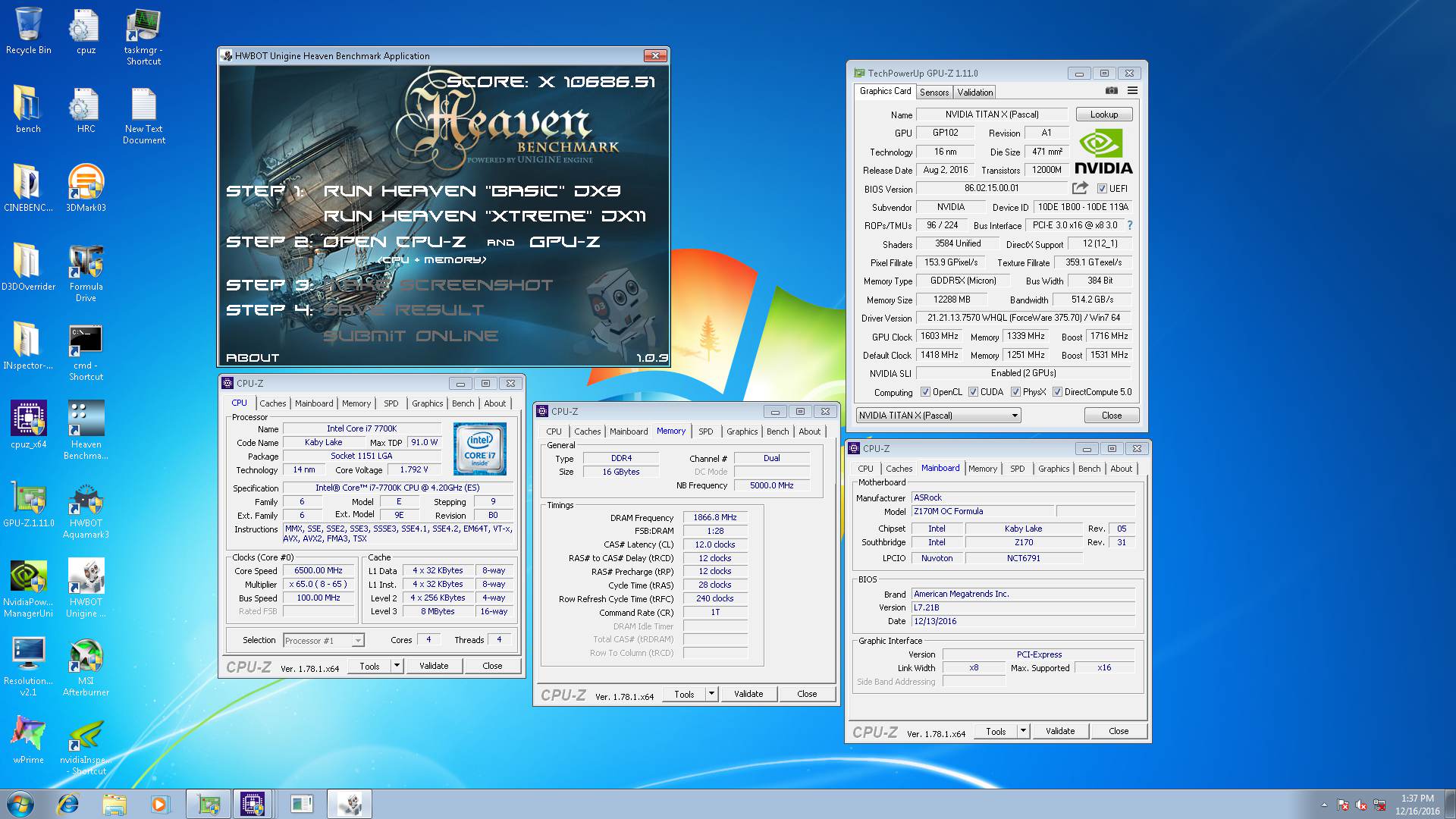Open the D3DOverrider folder icon
This screenshot has height=819, width=1456.
coord(29,267)
